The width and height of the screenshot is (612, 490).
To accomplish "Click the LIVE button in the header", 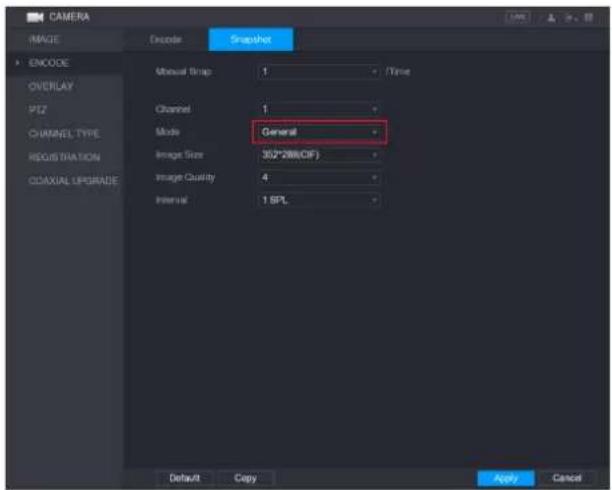I will coord(518,18).
